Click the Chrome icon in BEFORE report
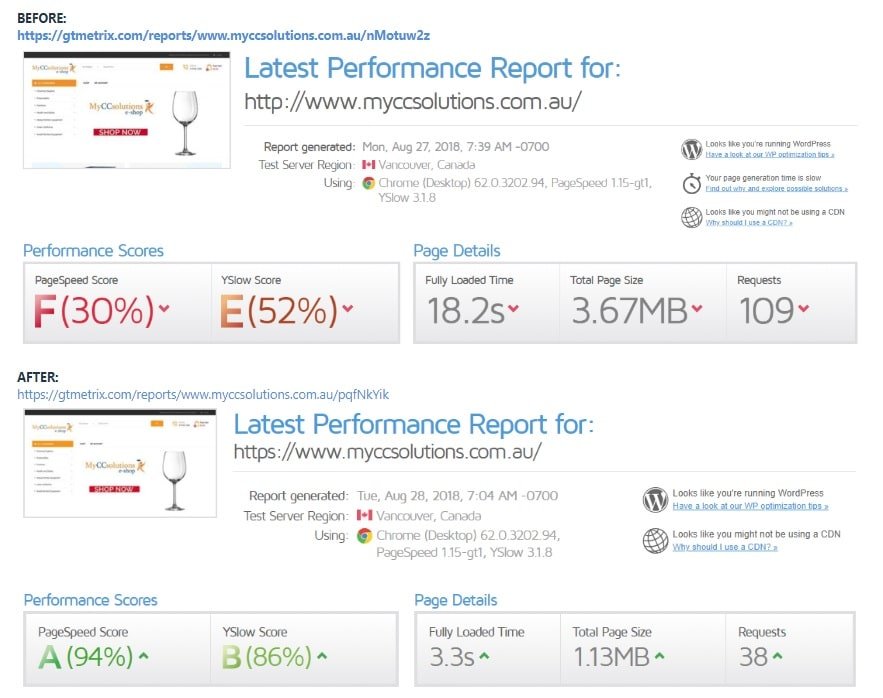This screenshot has width=883, height=698. tap(369, 183)
